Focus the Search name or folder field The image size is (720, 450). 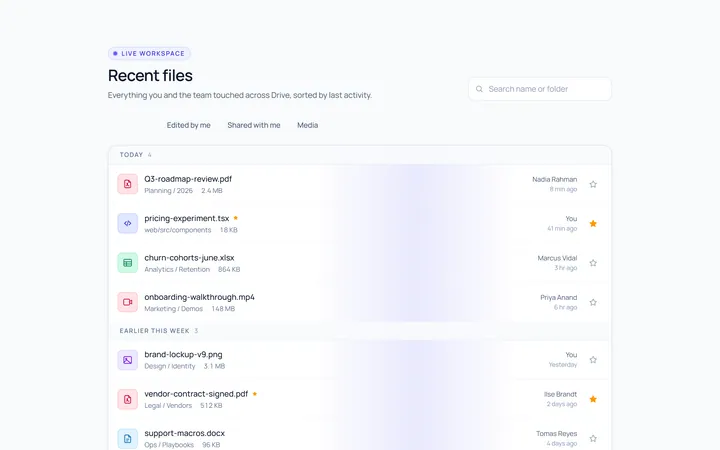pyautogui.click(x=540, y=89)
